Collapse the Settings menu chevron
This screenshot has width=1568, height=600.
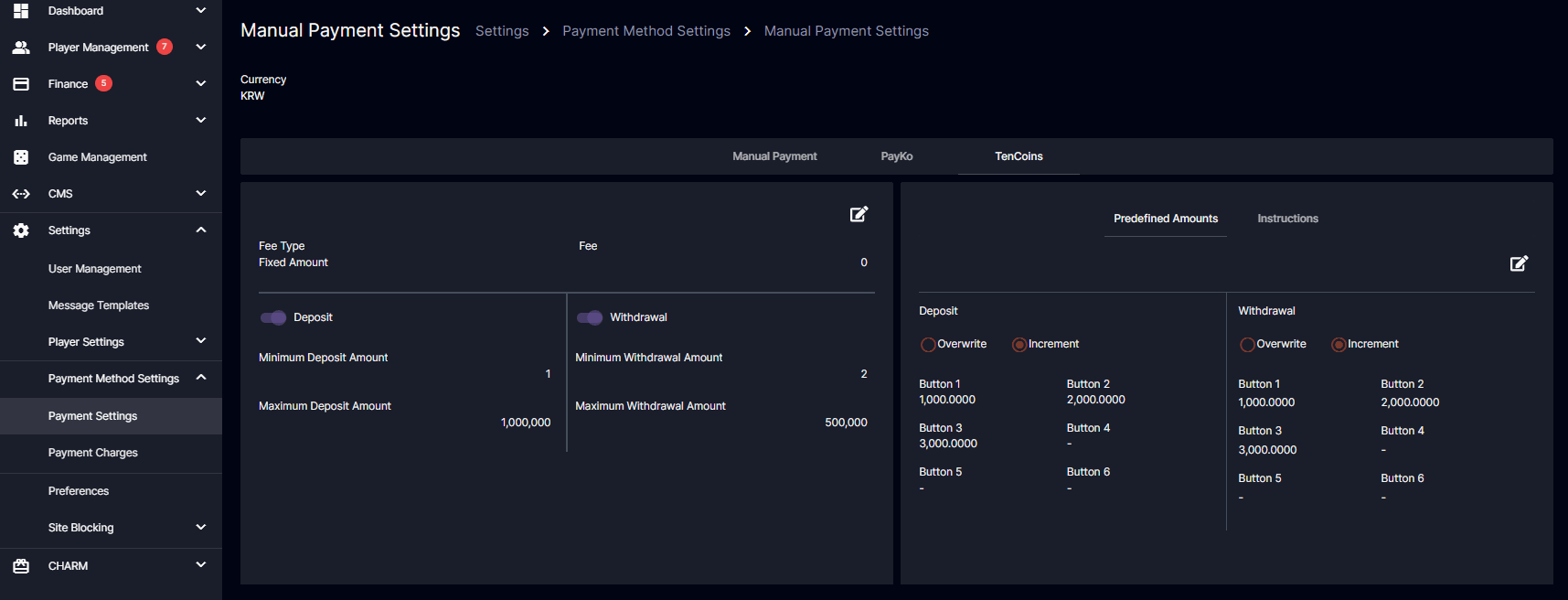pos(201,230)
